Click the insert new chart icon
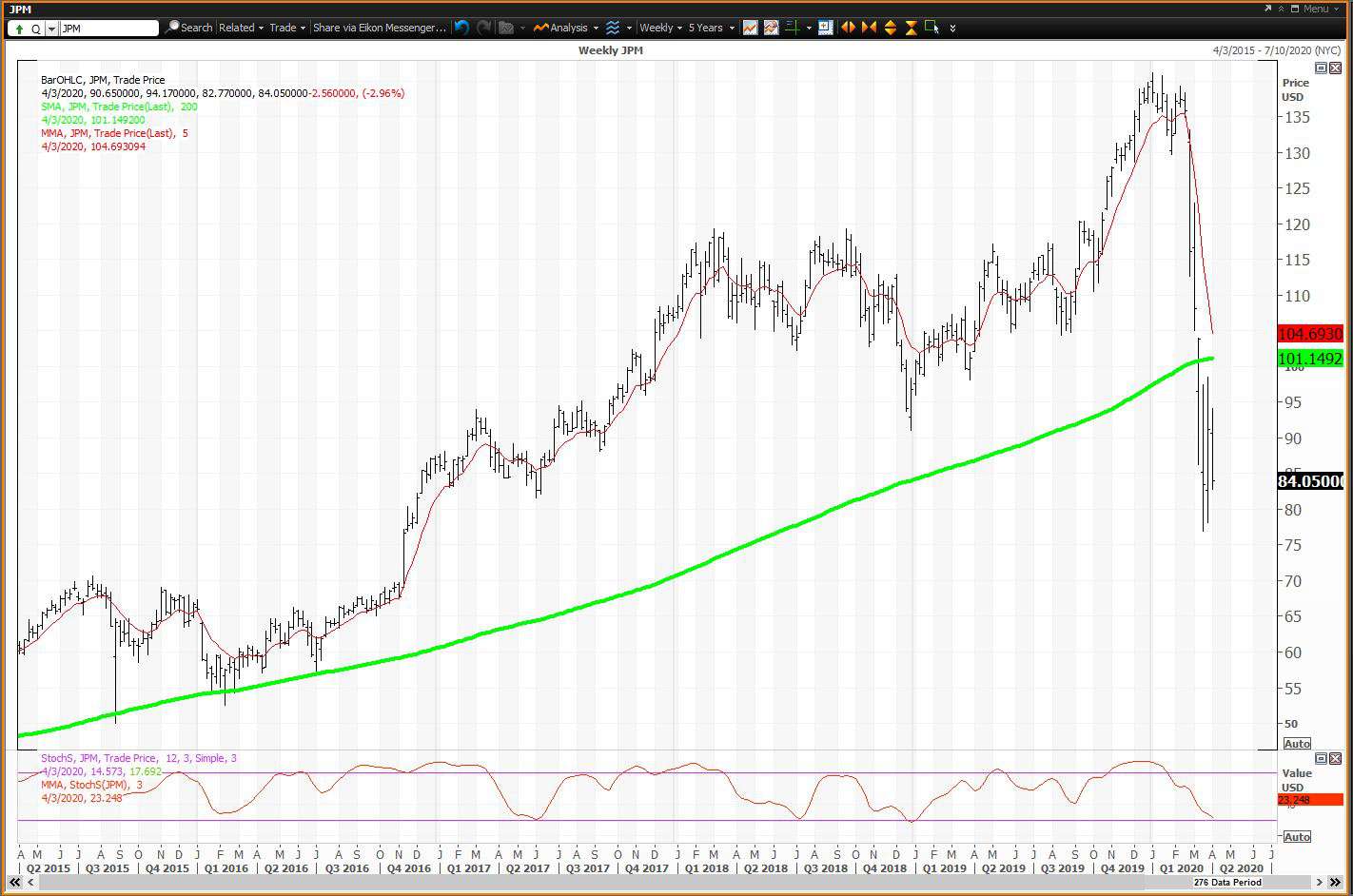Image resolution: width=1353 pixels, height=896 pixels. [824, 28]
